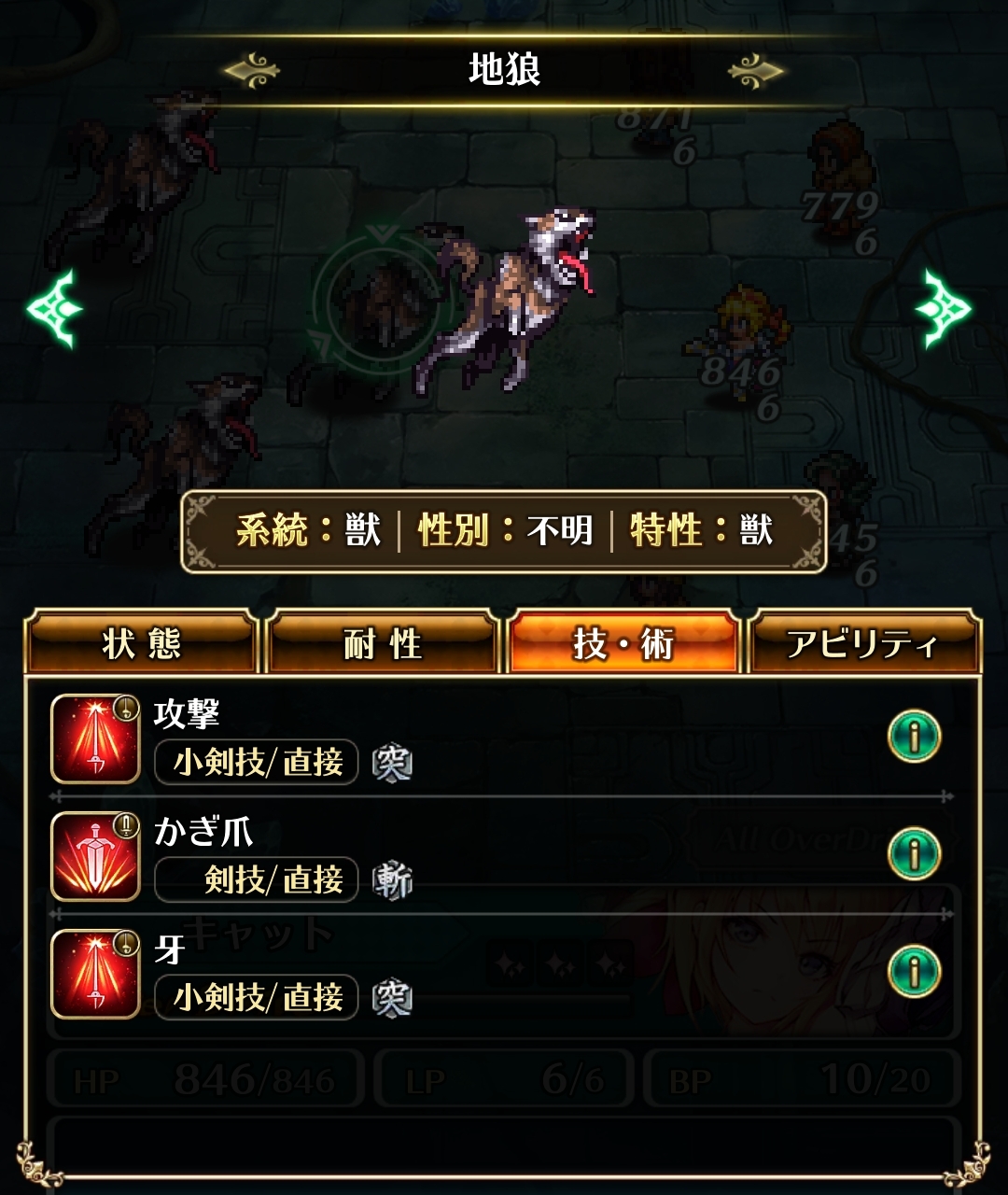Tap the 斬 attribute badge on かぎ爪
Image resolution: width=1008 pixels, height=1195 pixels.
pyautogui.click(x=392, y=881)
